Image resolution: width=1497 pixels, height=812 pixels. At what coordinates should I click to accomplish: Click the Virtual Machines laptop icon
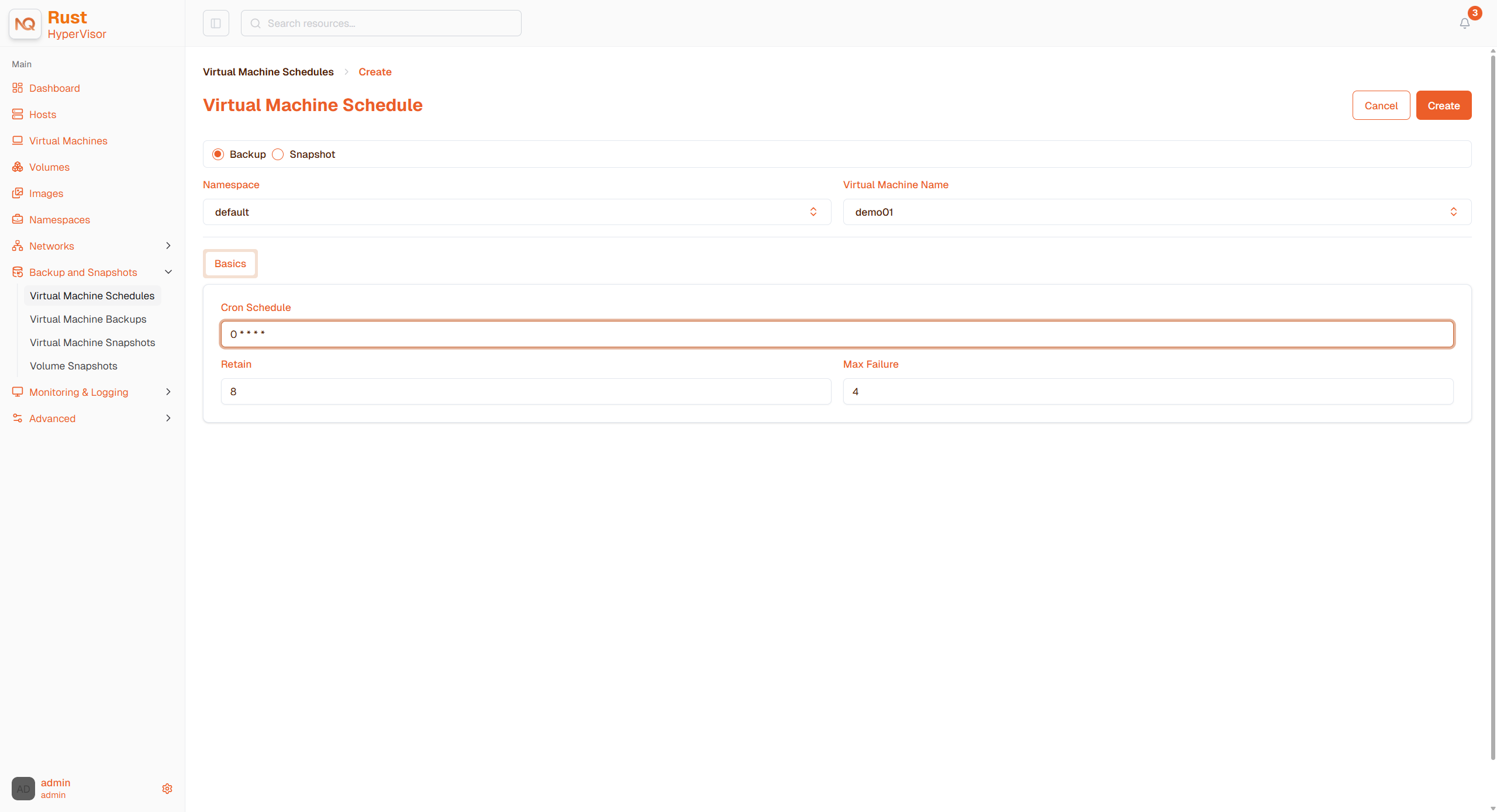click(18, 141)
